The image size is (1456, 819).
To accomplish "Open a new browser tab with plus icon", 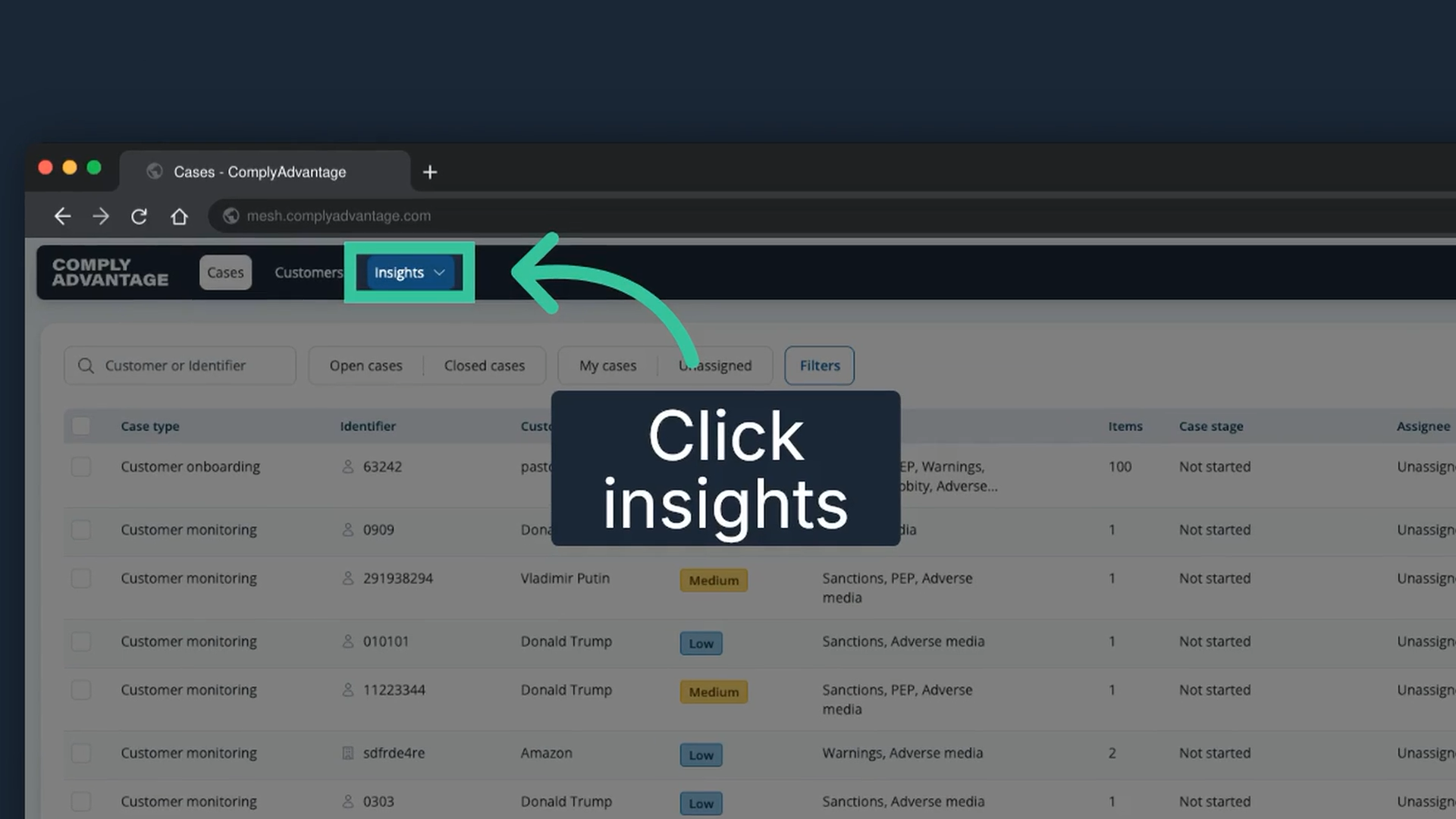I will 430,172.
